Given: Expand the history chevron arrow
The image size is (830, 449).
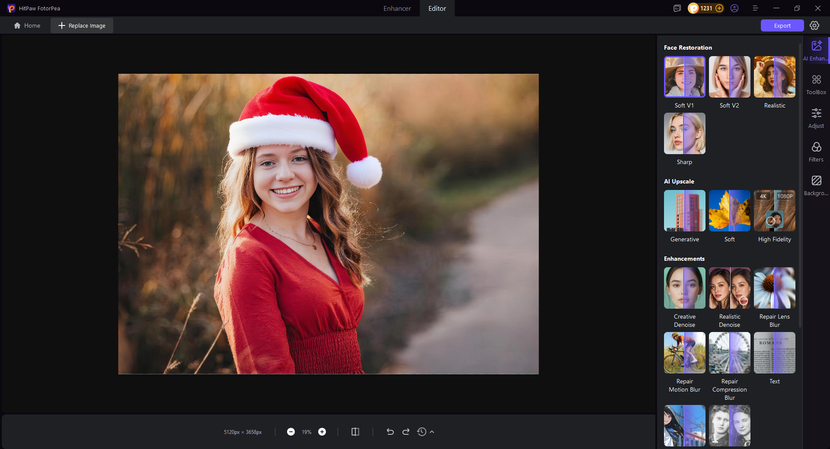Looking at the screenshot, I should tap(432, 432).
